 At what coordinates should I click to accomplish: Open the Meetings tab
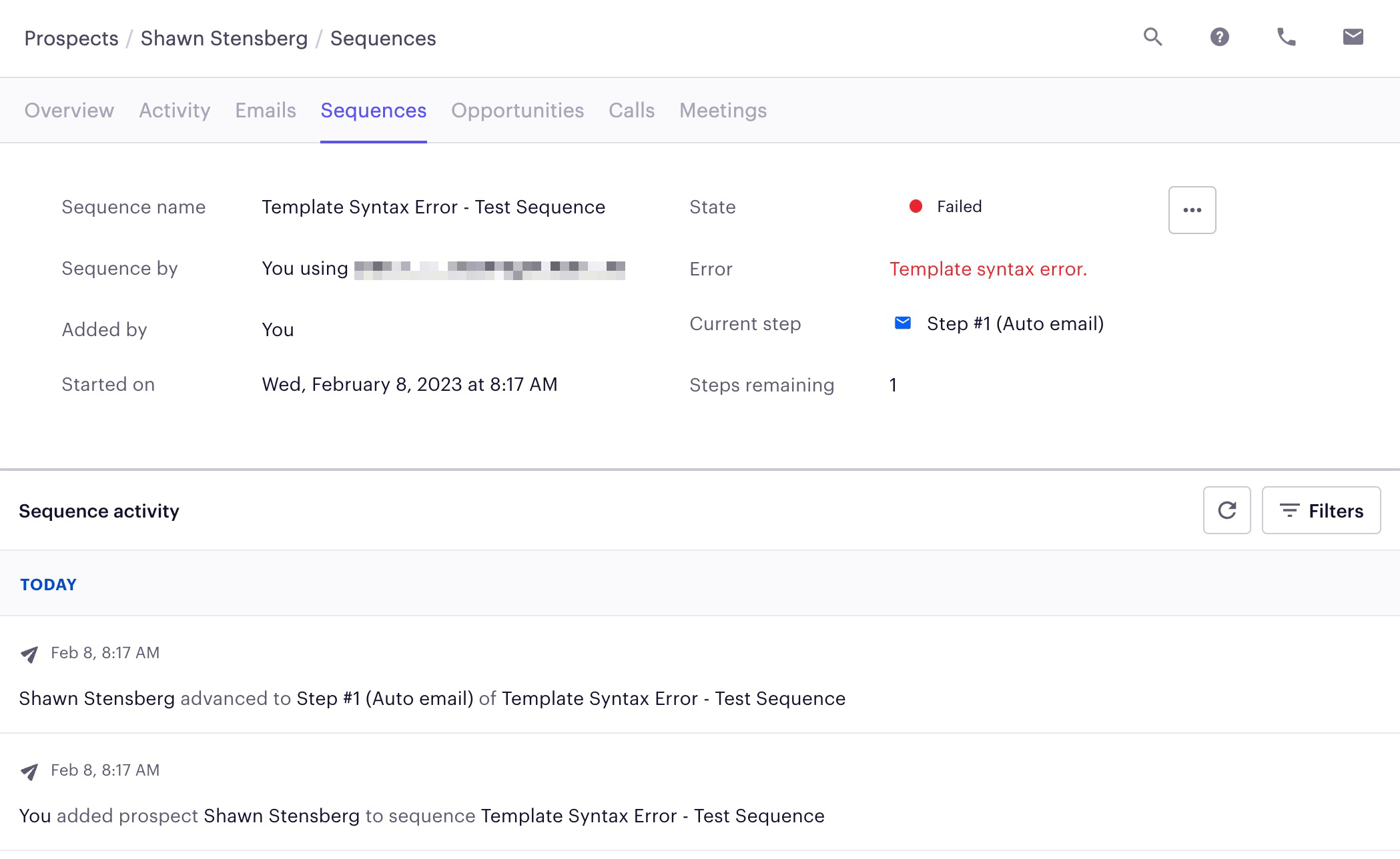click(723, 110)
